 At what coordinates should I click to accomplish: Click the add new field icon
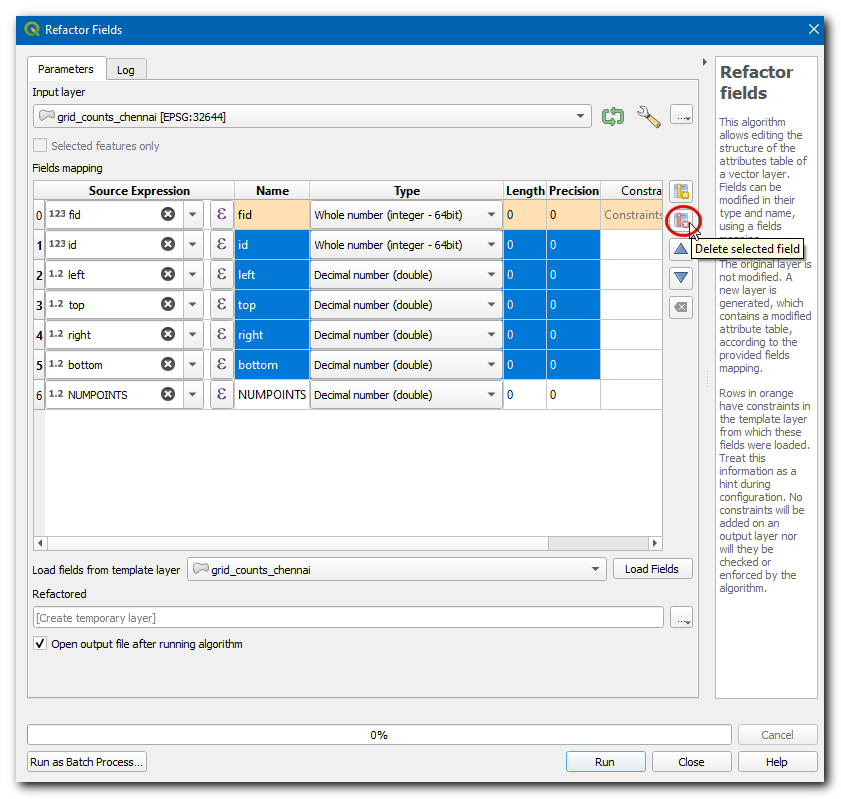681,192
